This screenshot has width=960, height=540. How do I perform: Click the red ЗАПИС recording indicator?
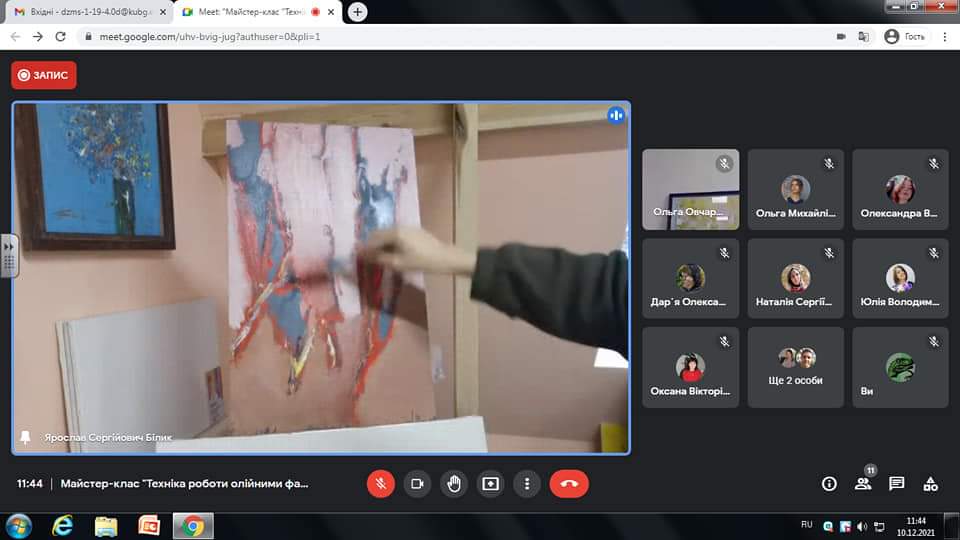click(43, 75)
